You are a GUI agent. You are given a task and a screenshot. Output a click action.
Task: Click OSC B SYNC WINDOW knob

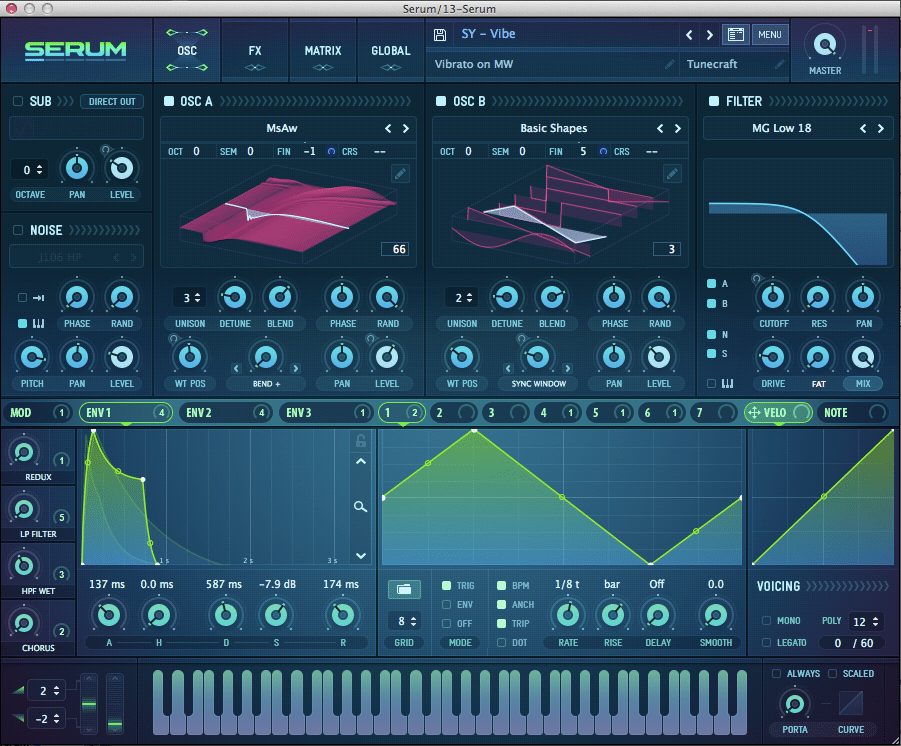tap(538, 357)
